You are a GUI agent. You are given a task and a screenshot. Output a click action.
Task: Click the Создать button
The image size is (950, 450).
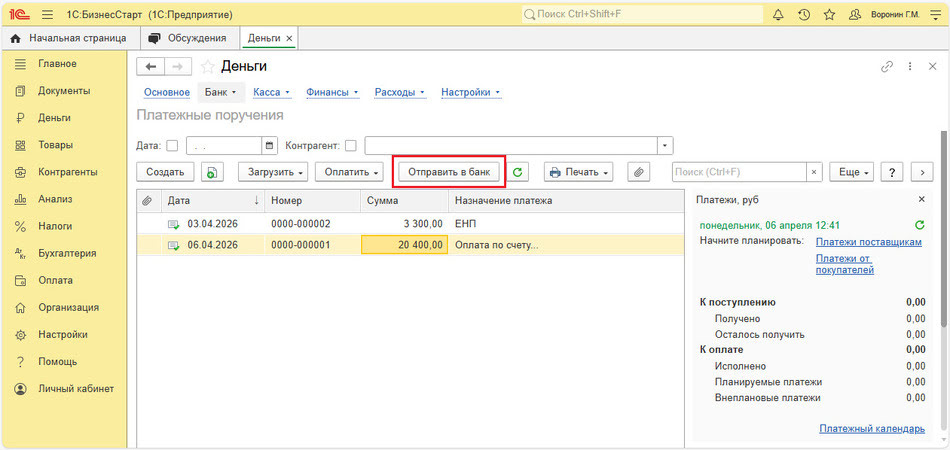pos(165,172)
